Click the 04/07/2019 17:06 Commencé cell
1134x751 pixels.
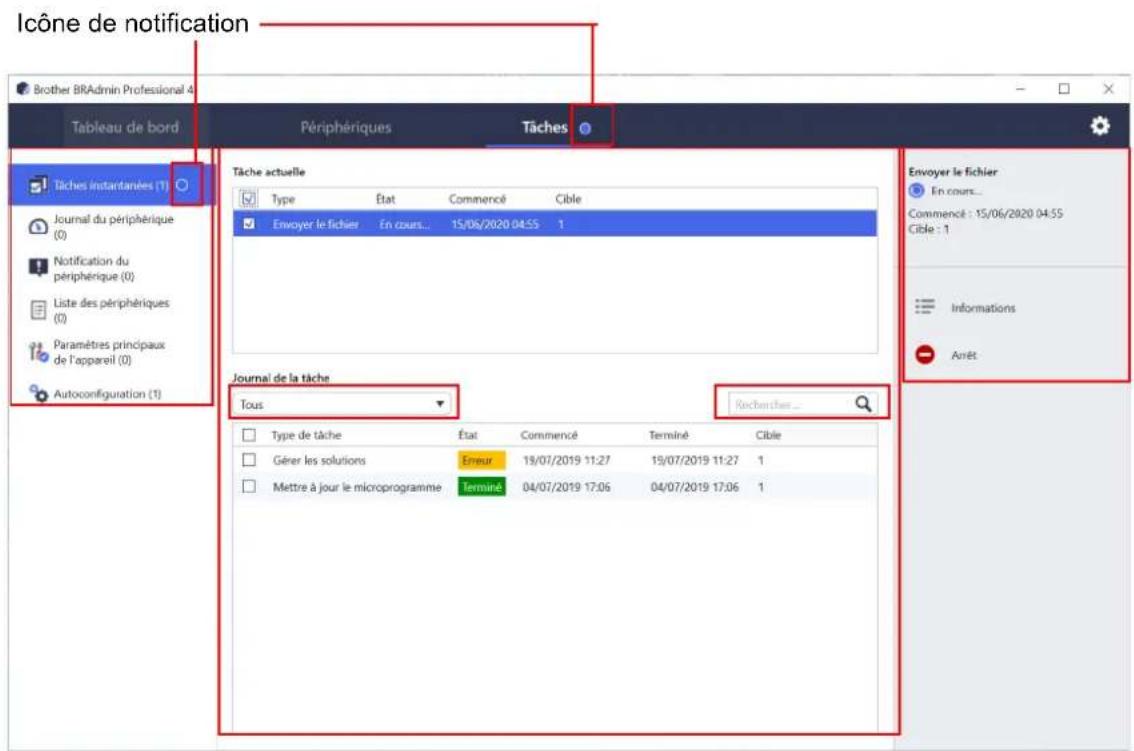[566, 487]
